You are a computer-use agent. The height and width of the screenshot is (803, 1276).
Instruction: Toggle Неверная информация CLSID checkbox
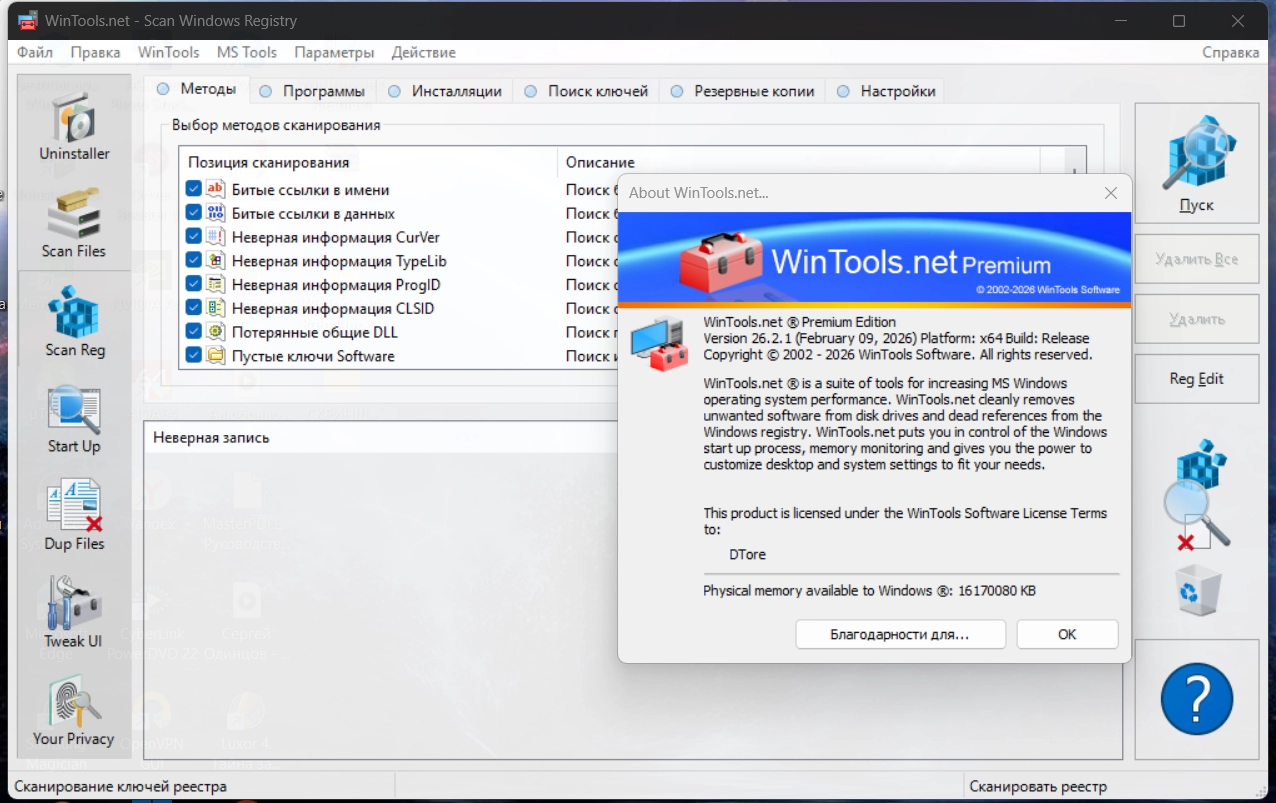[x=194, y=308]
